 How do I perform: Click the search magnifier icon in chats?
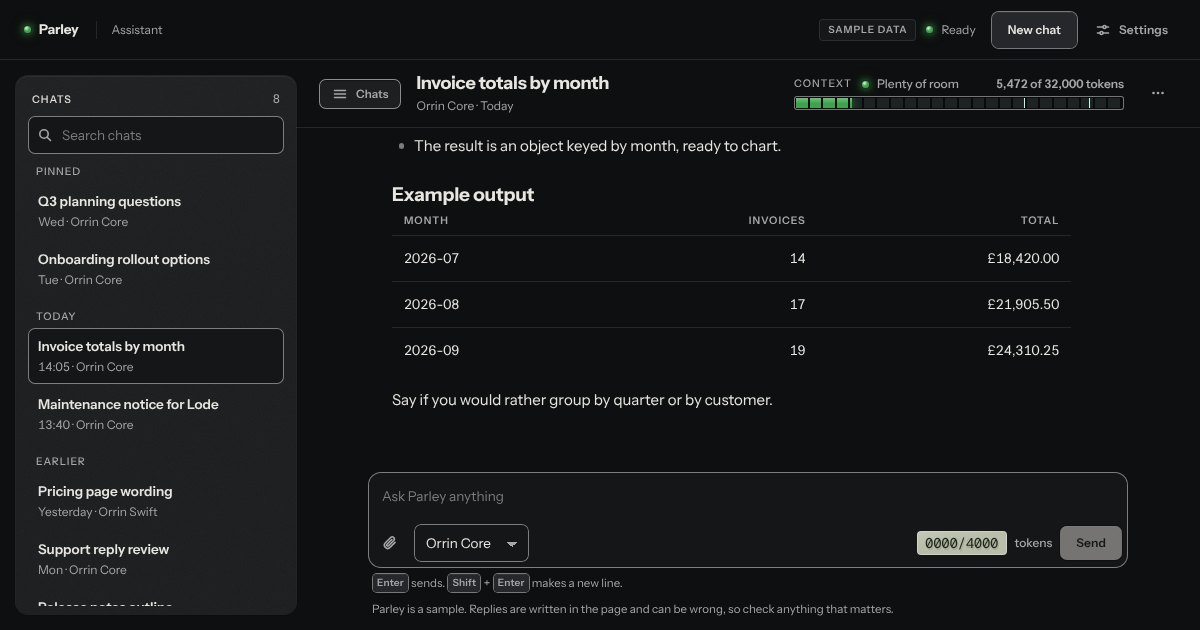[x=45, y=135]
